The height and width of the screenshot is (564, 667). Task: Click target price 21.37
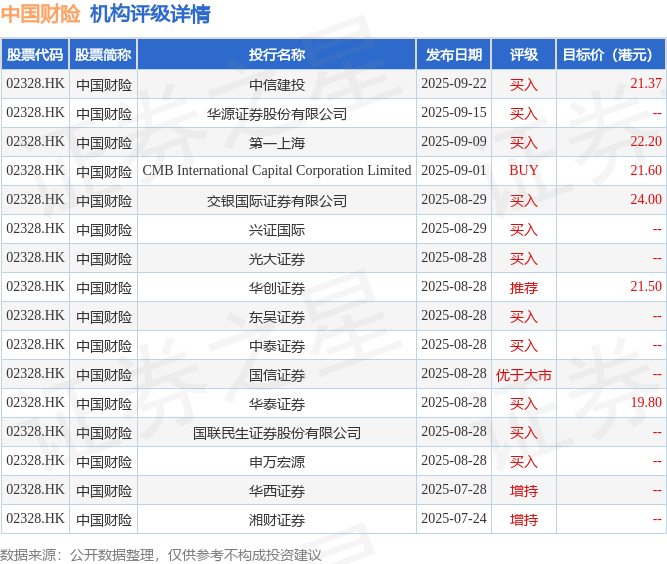tap(646, 83)
